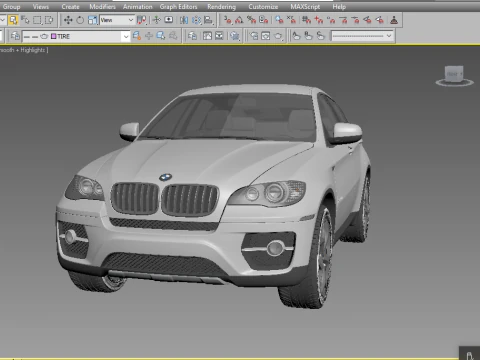Screen dimensions: 480x360
Task: Toggle Snaps Use Axis Constraints XY magnet
Action: 291,20
